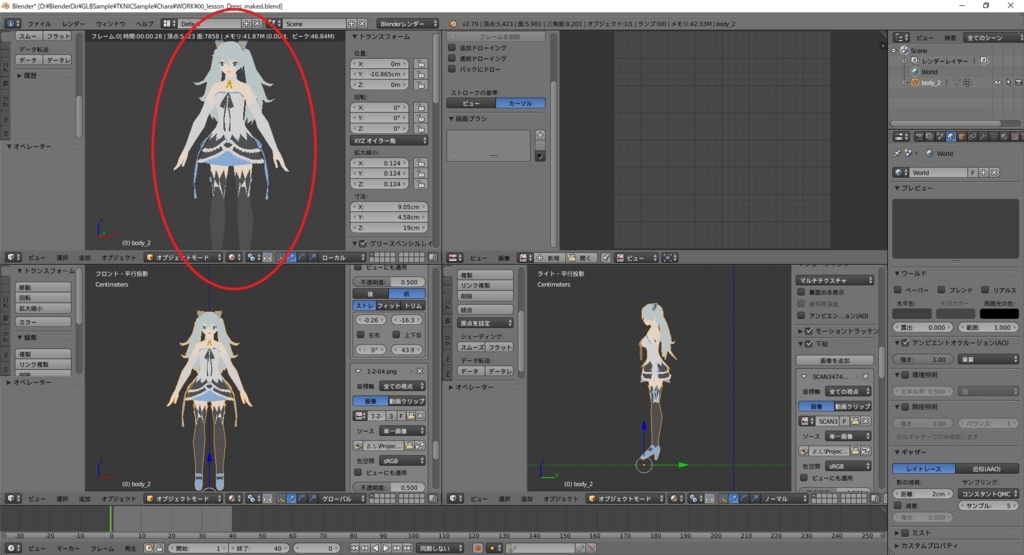Enable 追加ドローイング checkbox
1024x555 pixels.
tap(452, 48)
